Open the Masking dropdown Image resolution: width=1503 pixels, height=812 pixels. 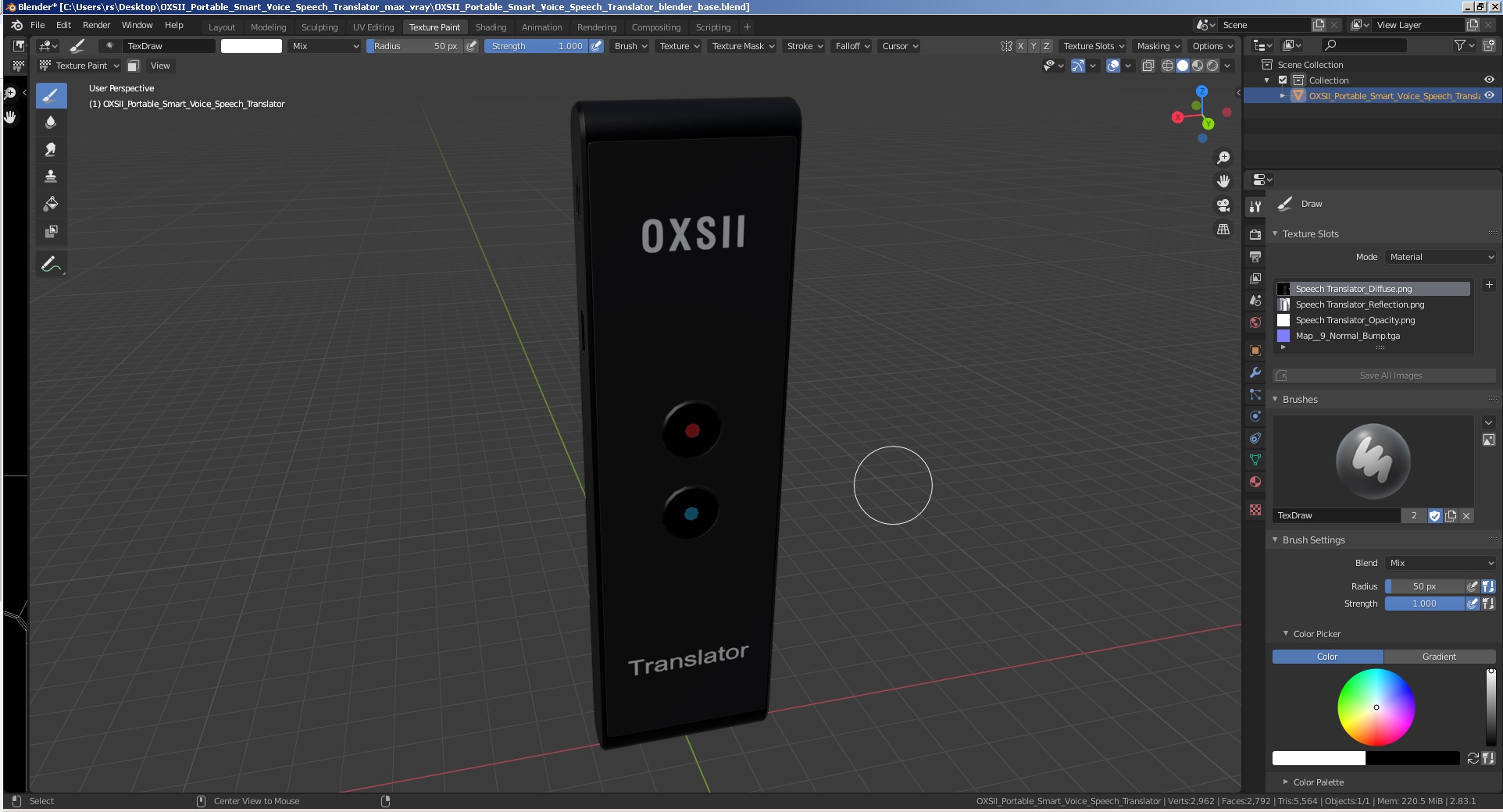pos(1158,46)
